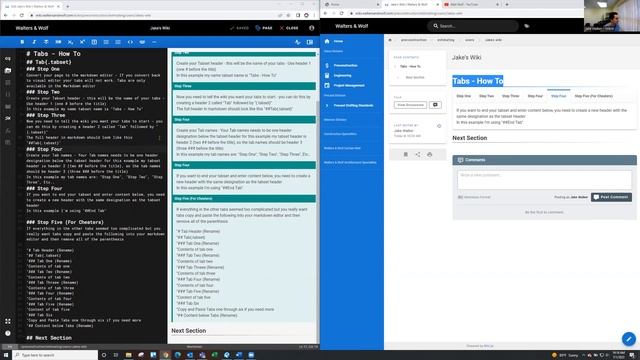Enable distraction-free mode in the editor sidebar
The height and width of the screenshot is (360, 640).
pos(8,321)
